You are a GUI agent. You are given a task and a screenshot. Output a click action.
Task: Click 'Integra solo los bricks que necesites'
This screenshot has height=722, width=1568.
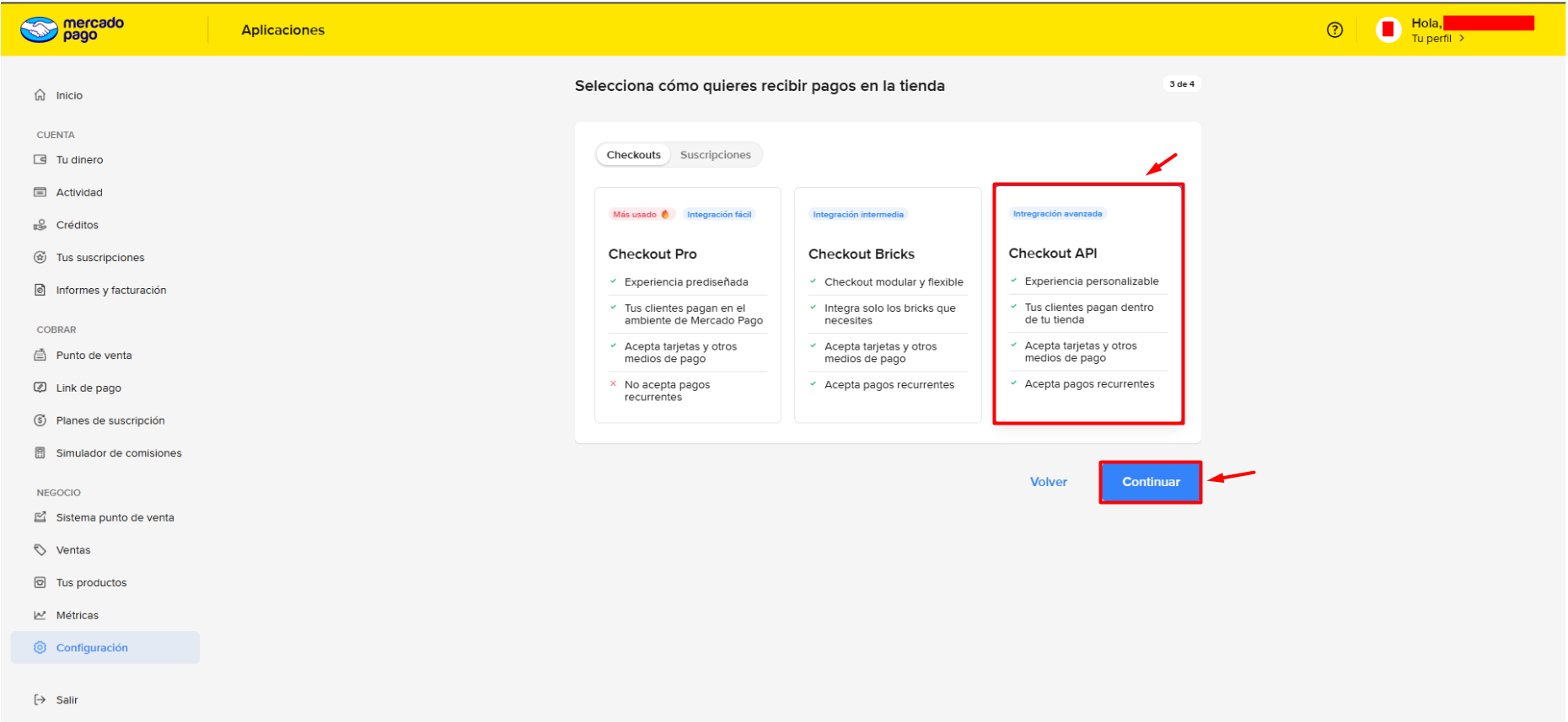890,314
